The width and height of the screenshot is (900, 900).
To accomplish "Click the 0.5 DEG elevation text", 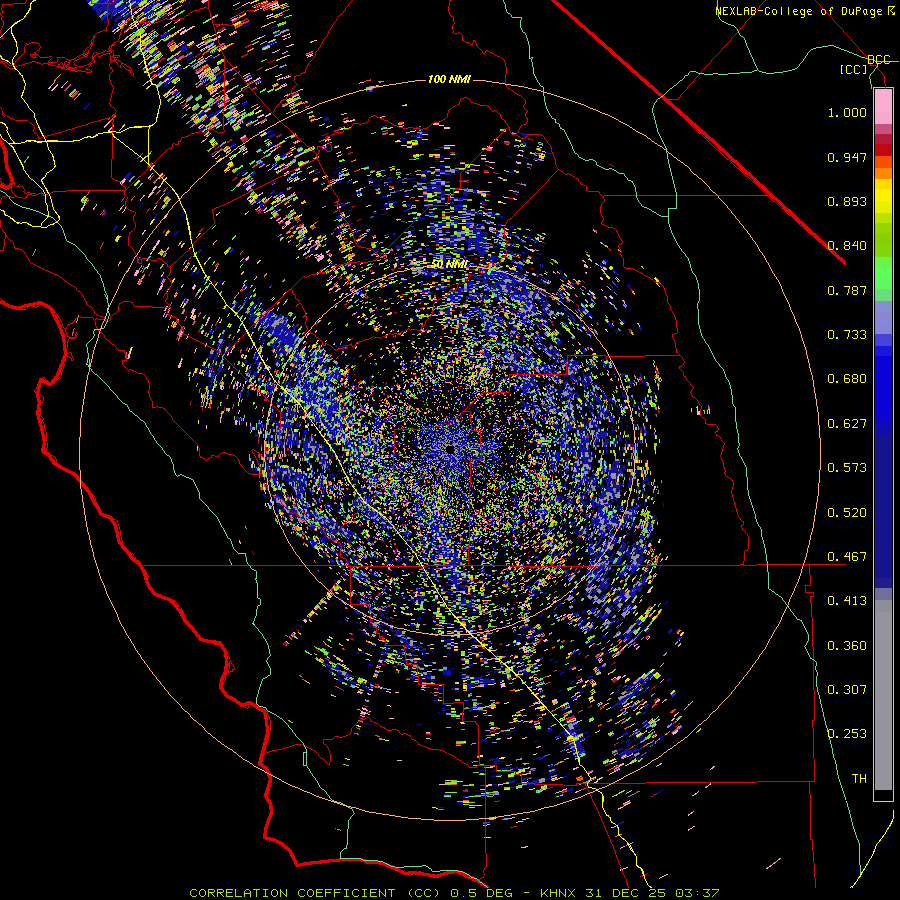I will (481, 893).
